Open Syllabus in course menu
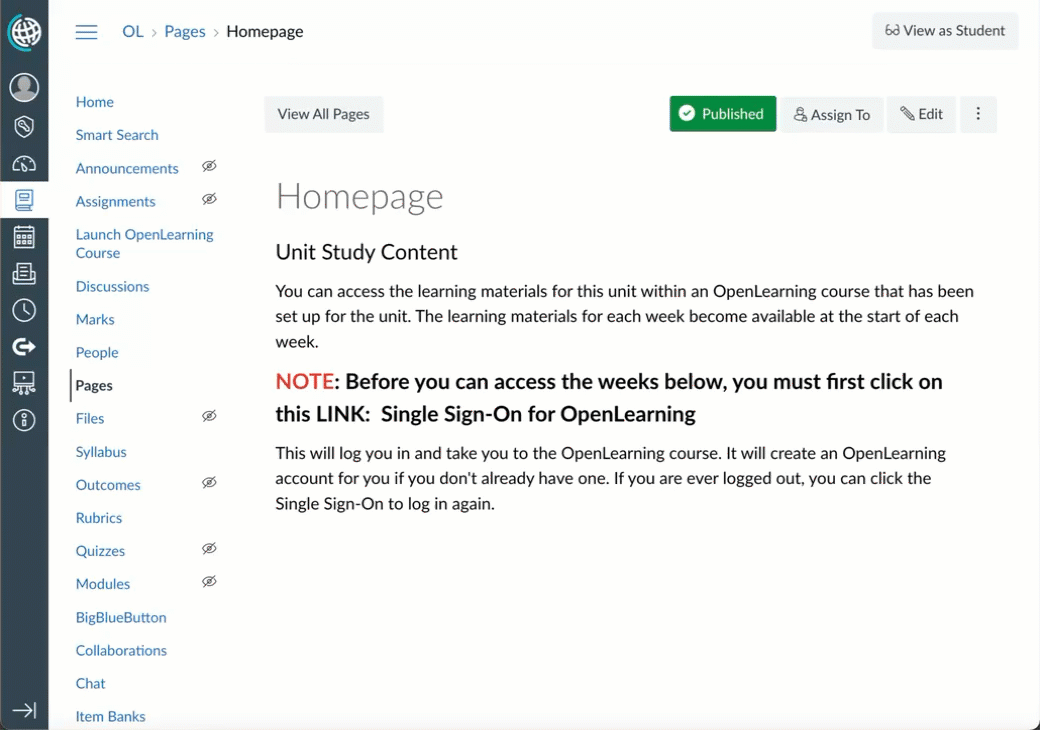This screenshot has width=1040, height=730. (101, 452)
